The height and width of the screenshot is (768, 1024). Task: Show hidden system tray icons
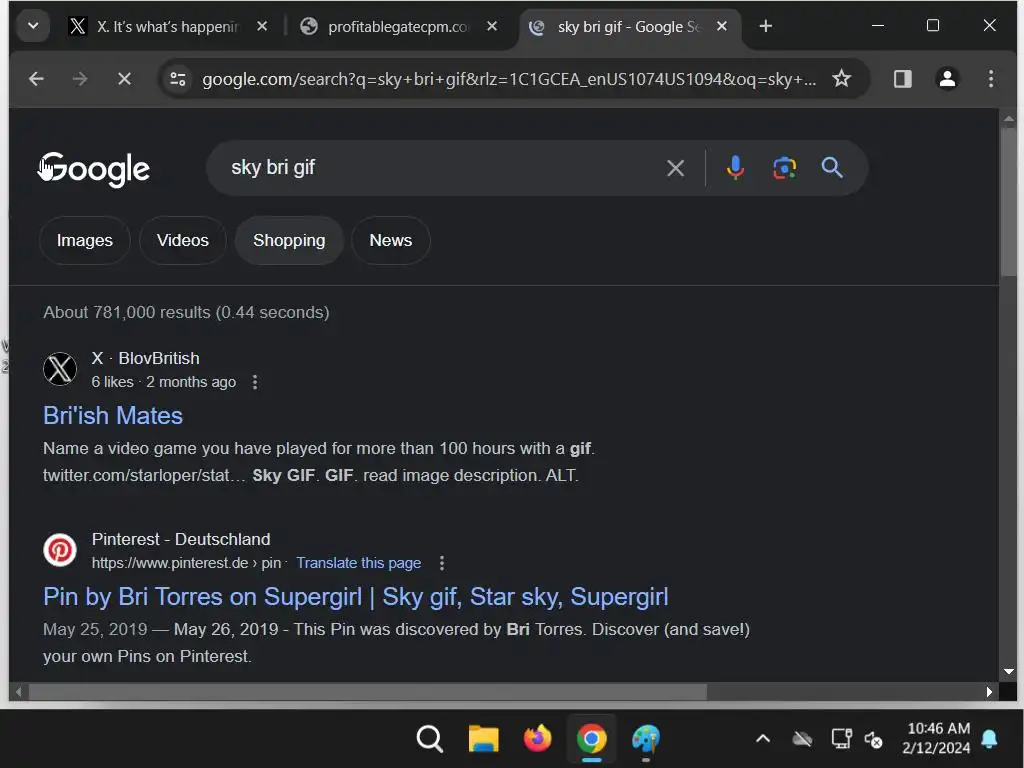tap(763, 739)
